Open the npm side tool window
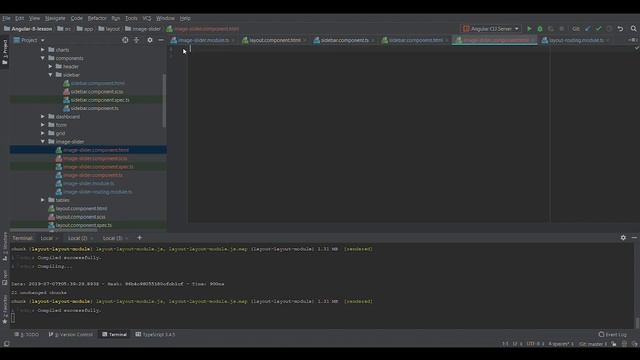The height and width of the screenshot is (360, 640). [5, 278]
